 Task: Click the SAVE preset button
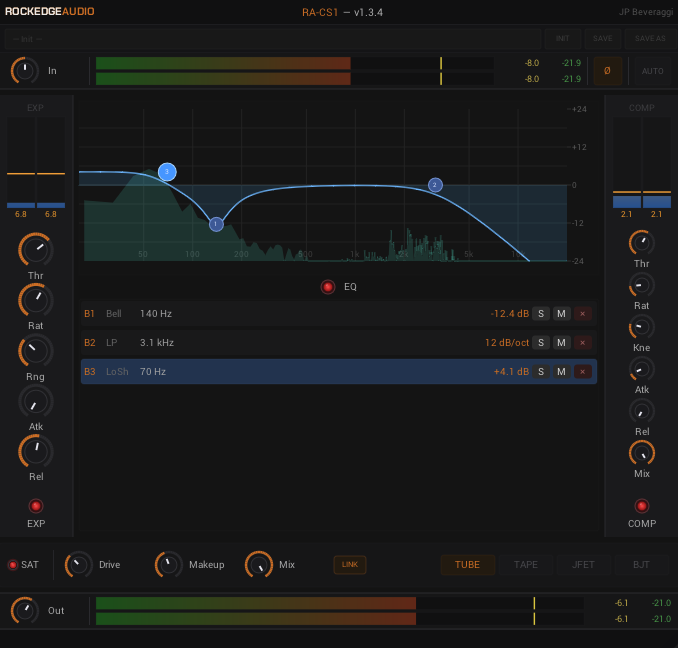click(x=602, y=39)
